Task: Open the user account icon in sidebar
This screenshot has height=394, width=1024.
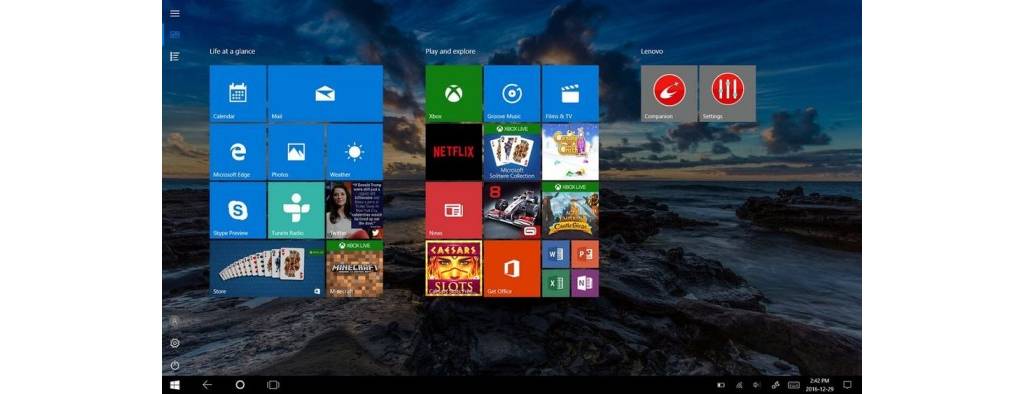Action: pos(174,321)
